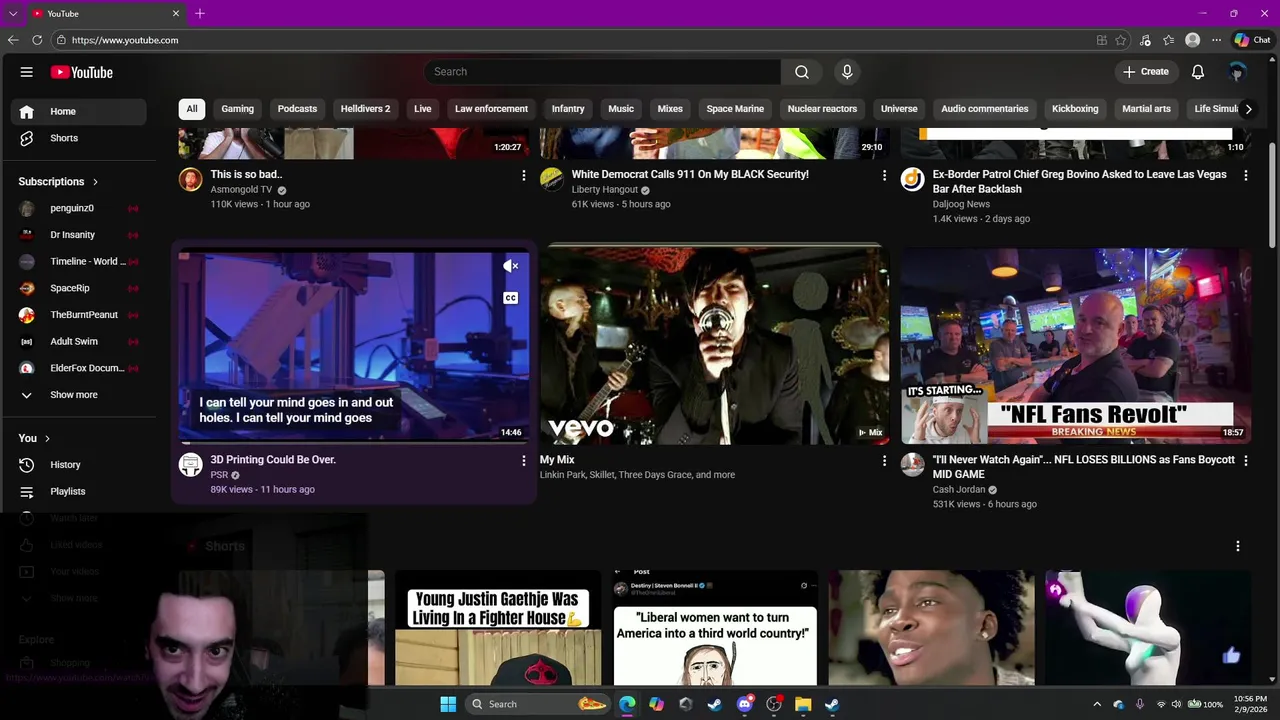Open File Explorer from taskbar
This screenshot has height=720, width=1280.
point(803,704)
